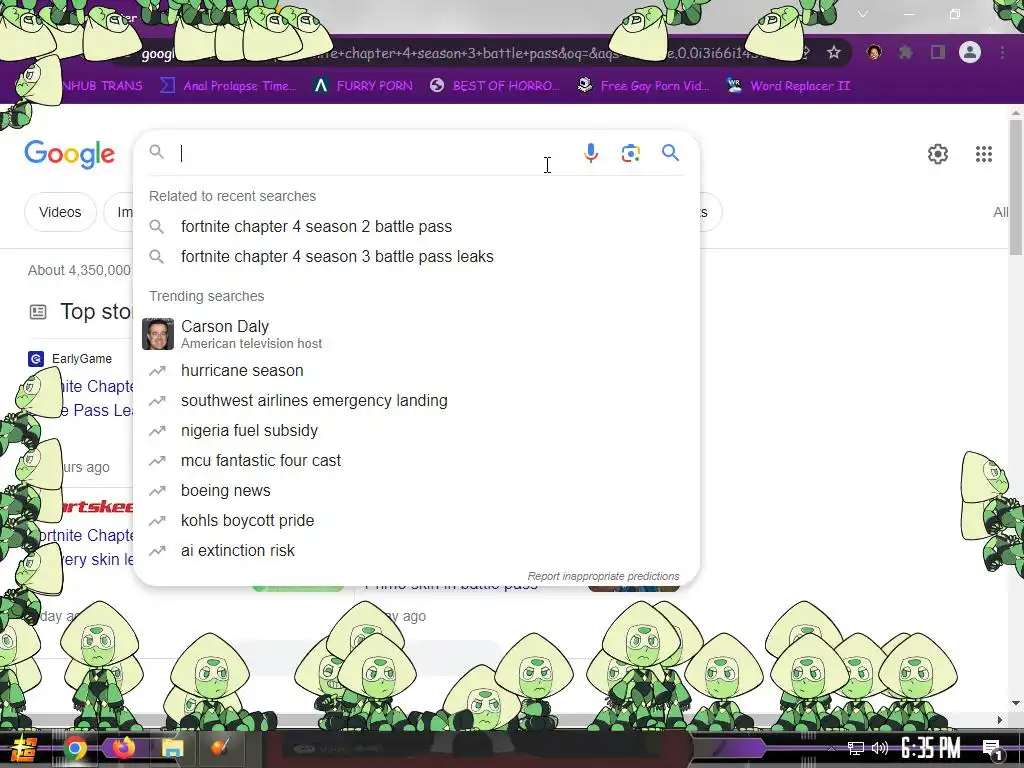
Task: Click the Google logo
Action: 70,154
